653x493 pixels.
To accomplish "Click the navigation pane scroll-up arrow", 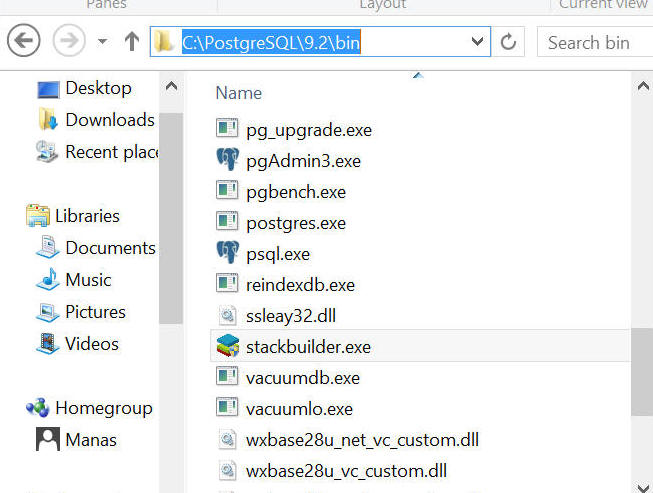I will point(171,86).
